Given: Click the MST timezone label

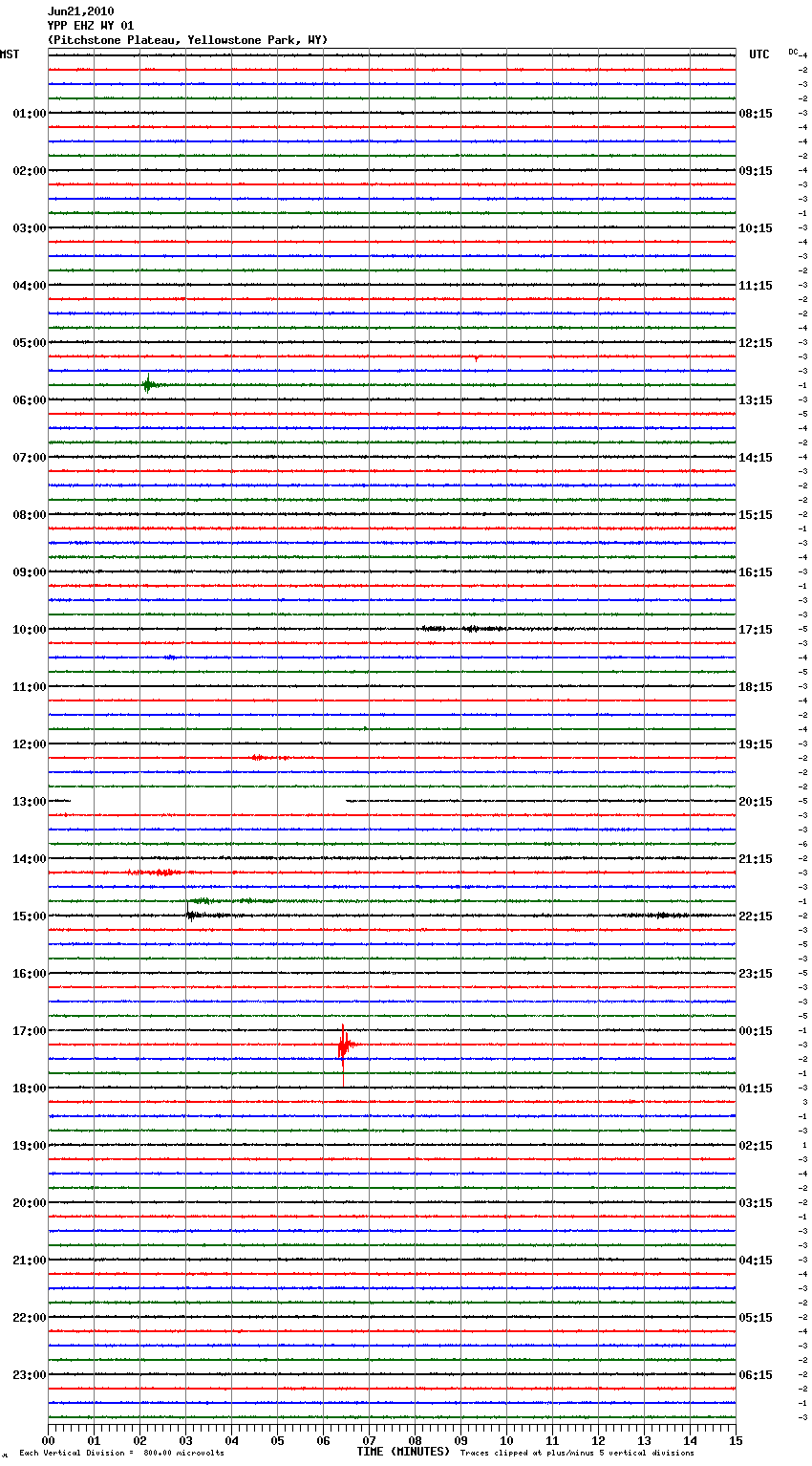Looking at the screenshot, I should click(10, 54).
